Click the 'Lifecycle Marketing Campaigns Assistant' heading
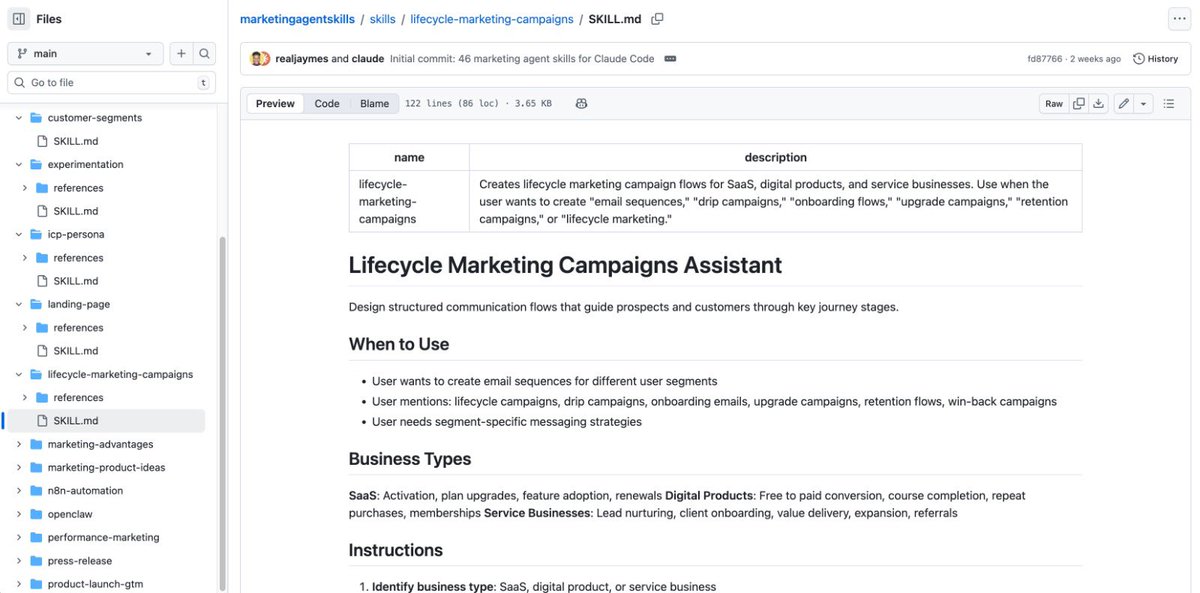Screen dimensions: 1200x593 [565, 265]
